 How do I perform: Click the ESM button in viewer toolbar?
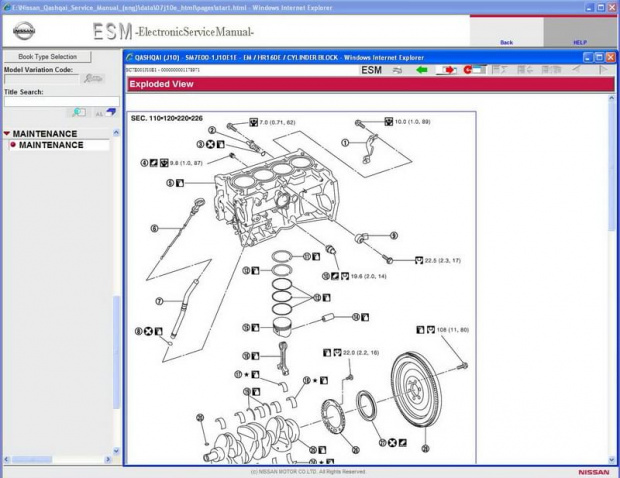371,70
